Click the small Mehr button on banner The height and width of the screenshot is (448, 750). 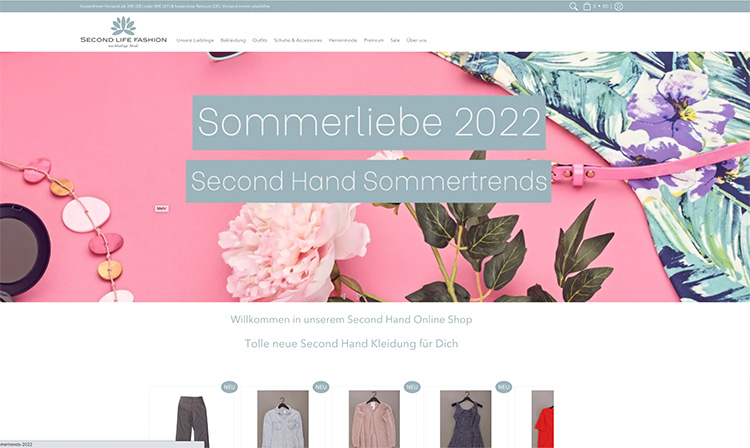point(162,208)
